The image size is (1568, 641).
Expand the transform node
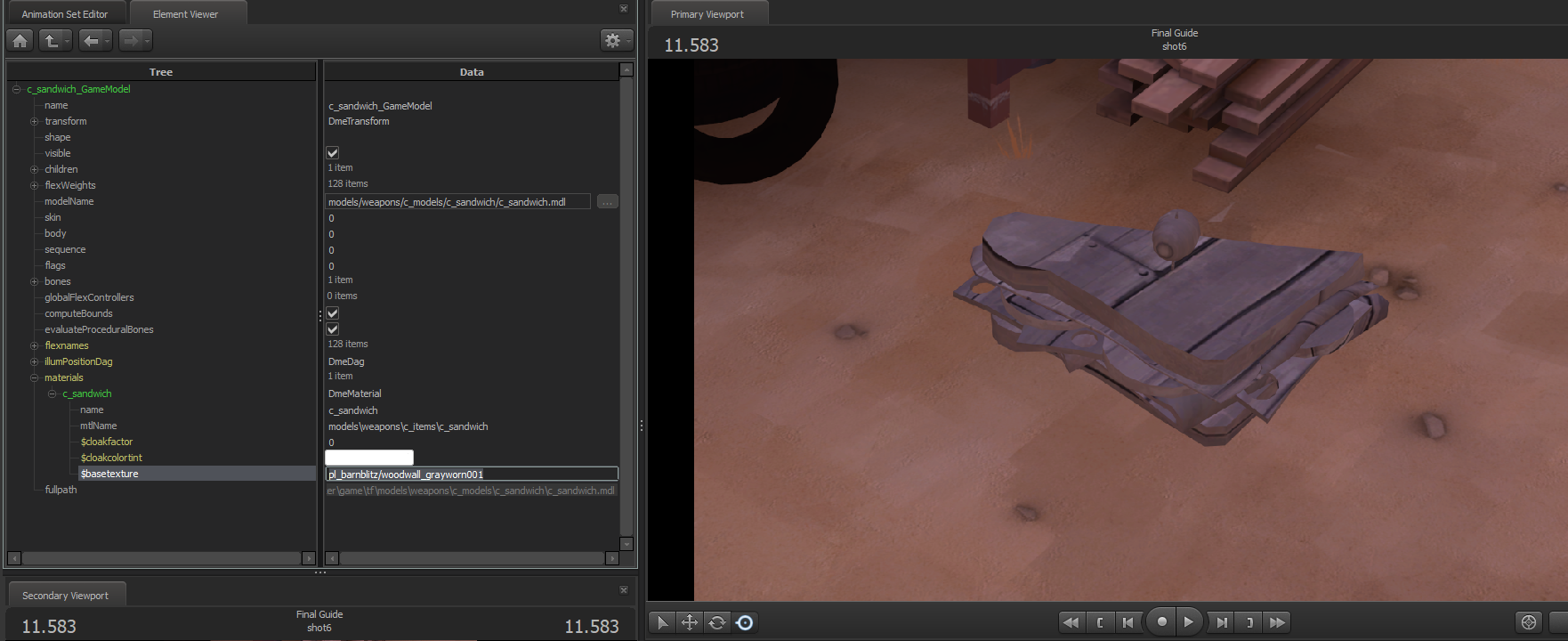pyautogui.click(x=35, y=121)
